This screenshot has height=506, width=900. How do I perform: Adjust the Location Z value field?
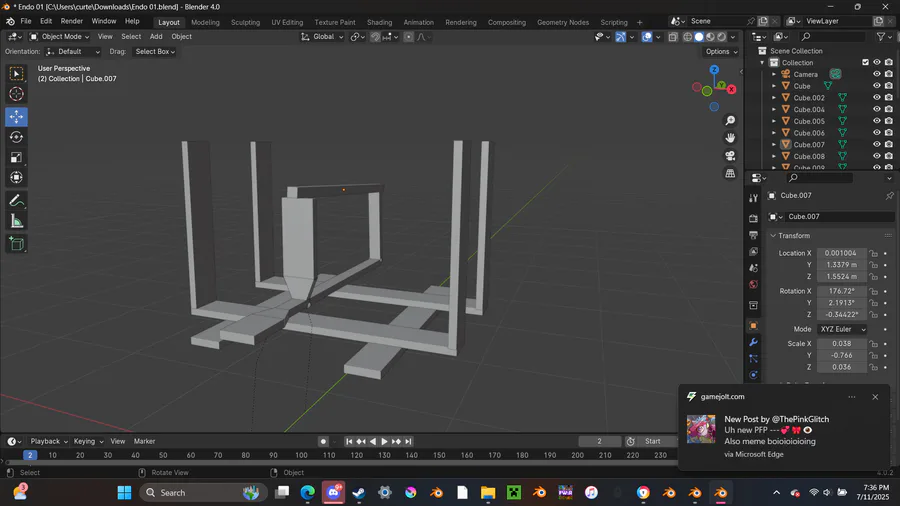point(842,277)
